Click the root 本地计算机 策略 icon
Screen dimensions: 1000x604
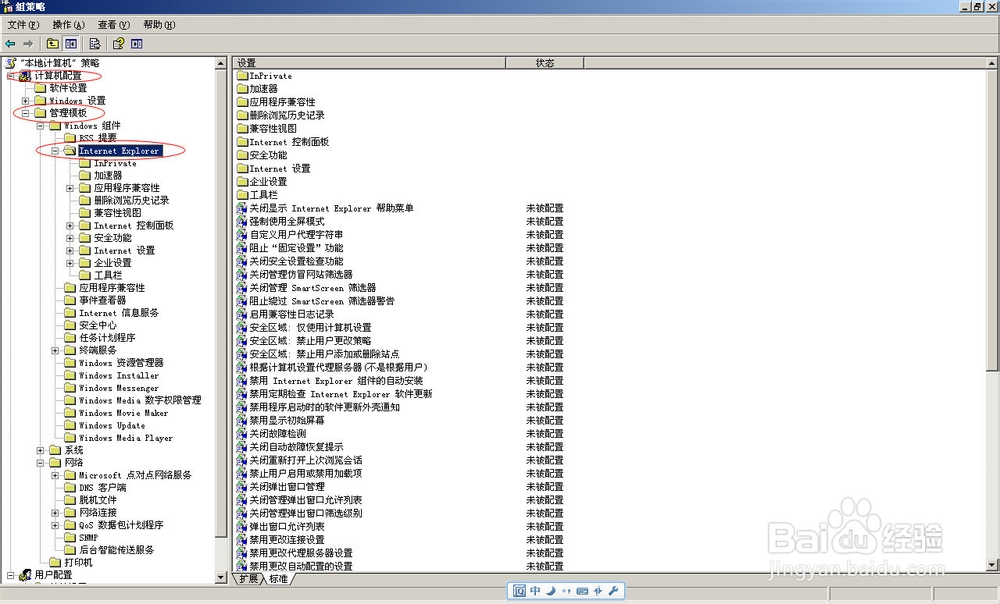coord(10,63)
